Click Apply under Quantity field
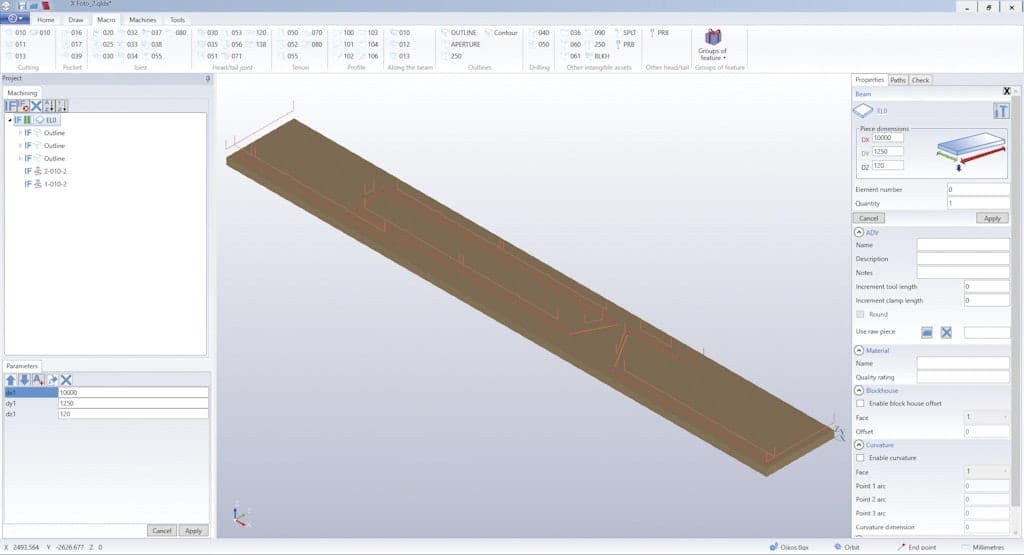The width and height of the screenshot is (1024, 555). click(x=992, y=217)
